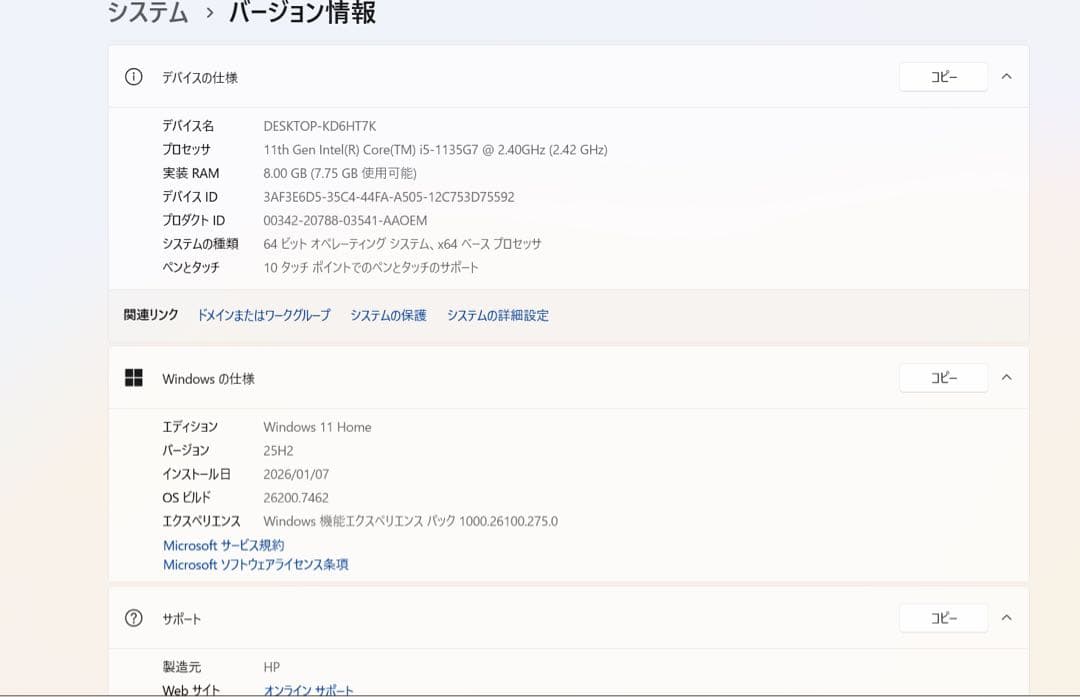This screenshot has width=1080, height=697.
Task: Select pen and touch 10 タッチ ポイント value
Action: tap(371, 267)
